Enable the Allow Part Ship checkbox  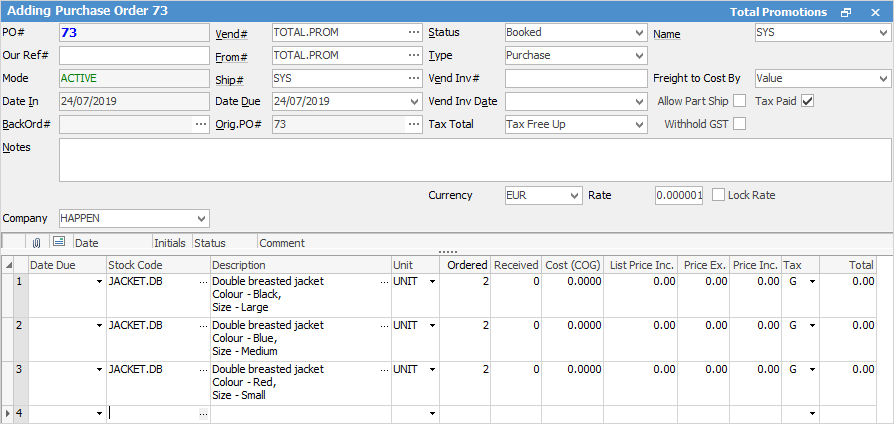[740, 101]
